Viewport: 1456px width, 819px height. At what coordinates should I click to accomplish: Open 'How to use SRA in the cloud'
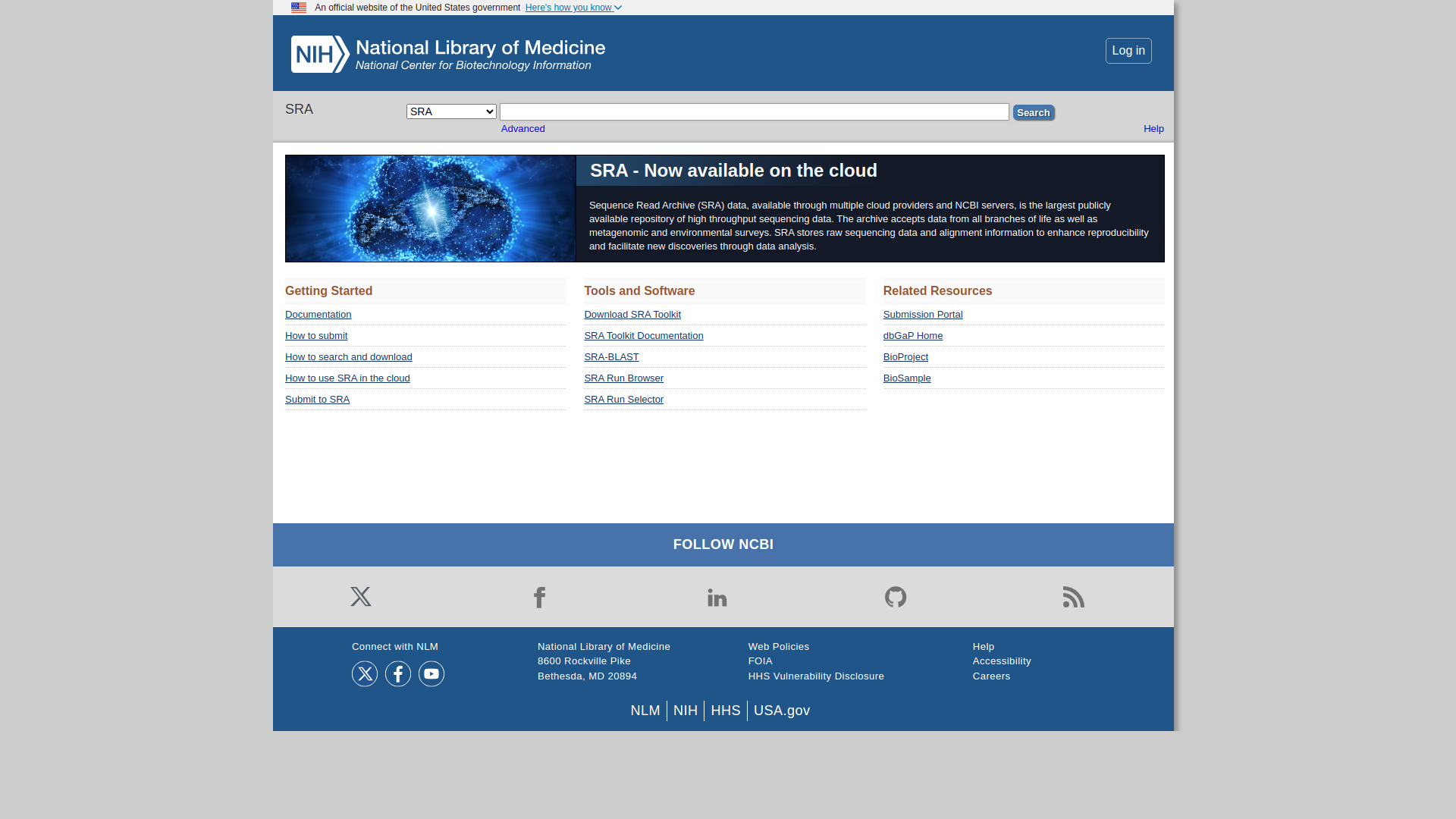347,378
